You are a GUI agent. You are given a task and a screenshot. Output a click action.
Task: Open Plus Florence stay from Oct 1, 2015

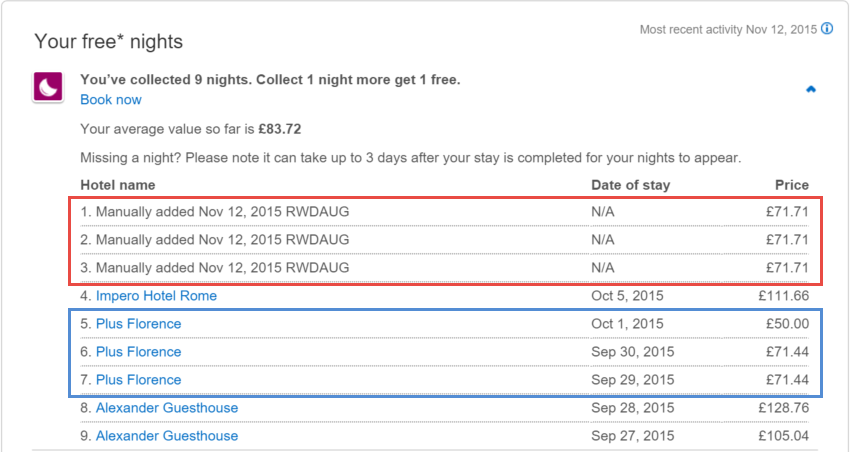(138, 324)
